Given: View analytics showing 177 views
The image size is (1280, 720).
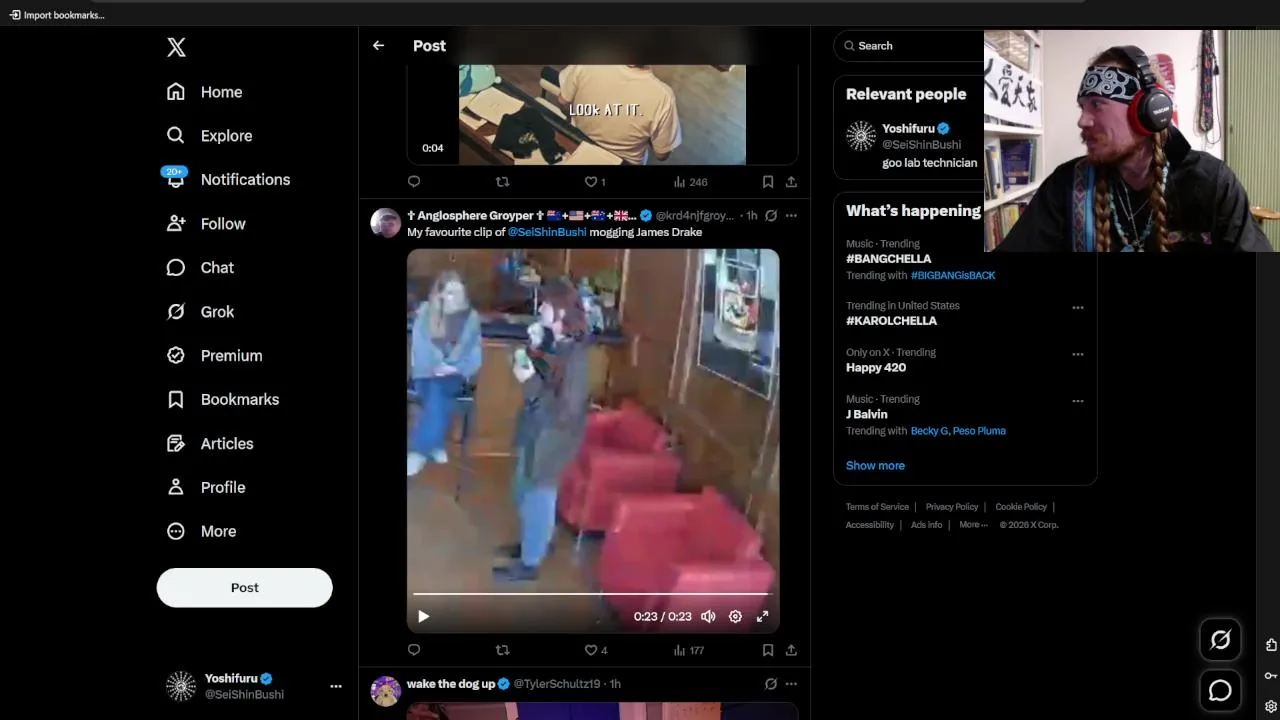Looking at the screenshot, I should click(x=689, y=650).
